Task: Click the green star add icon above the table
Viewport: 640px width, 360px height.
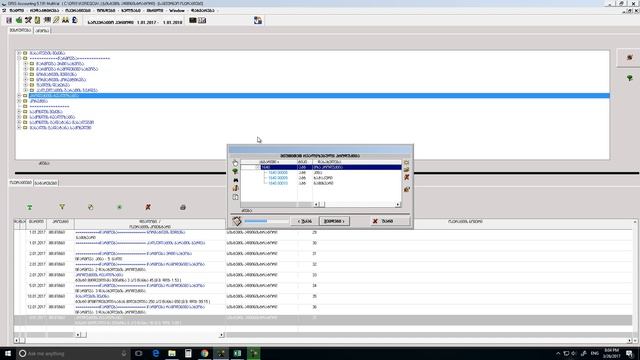Action: tap(120, 207)
